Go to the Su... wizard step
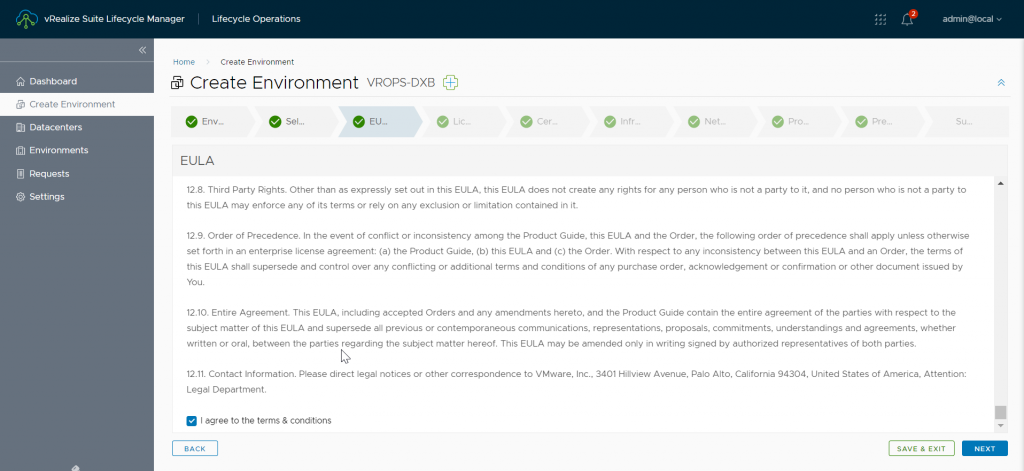Screen dimensions: 1024x471 pyautogui.click(x=967, y=122)
